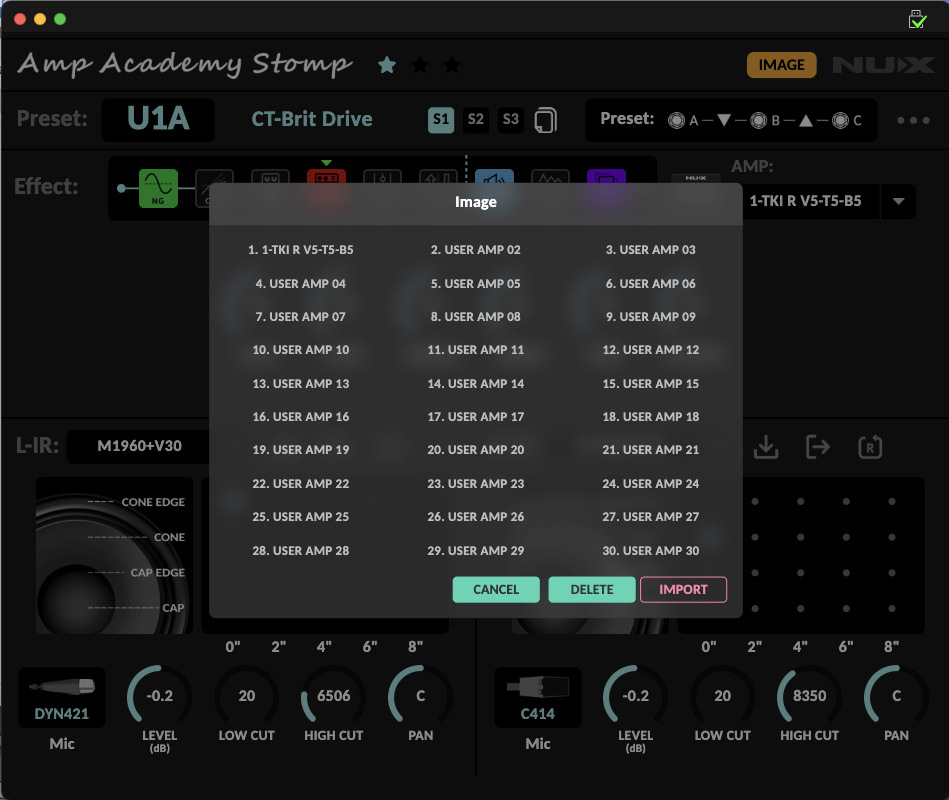Click the purple effect block in chain
The width and height of the screenshot is (949, 800).
tap(606, 176)
